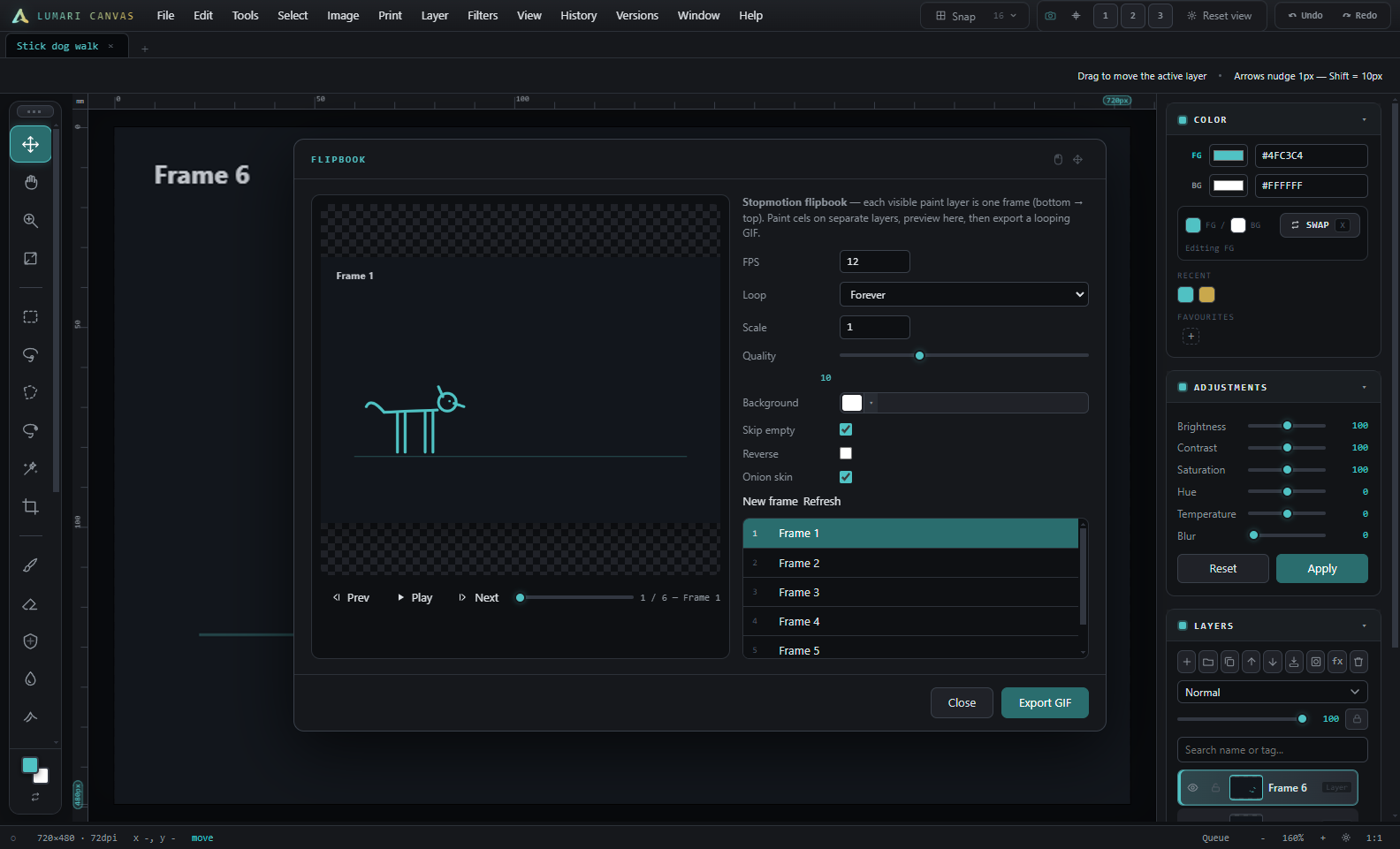The image size is (1400, 849).
Task: Click Apply in Adjustments panel
Action: pyautogui.click(x=1321, y=568)
